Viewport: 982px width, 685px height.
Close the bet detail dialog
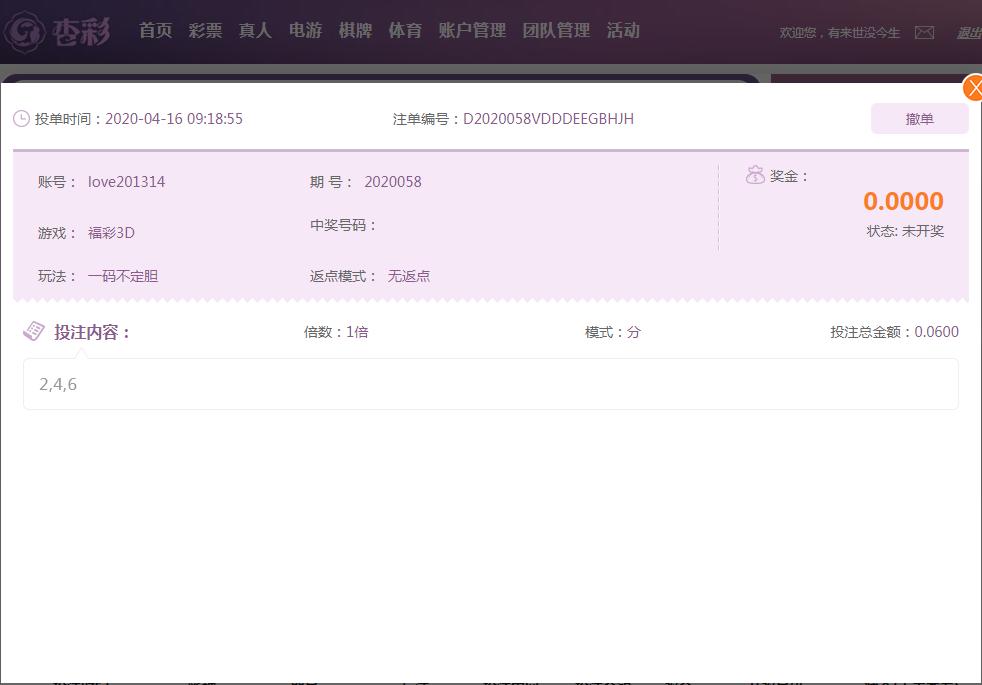pos(973,88)
